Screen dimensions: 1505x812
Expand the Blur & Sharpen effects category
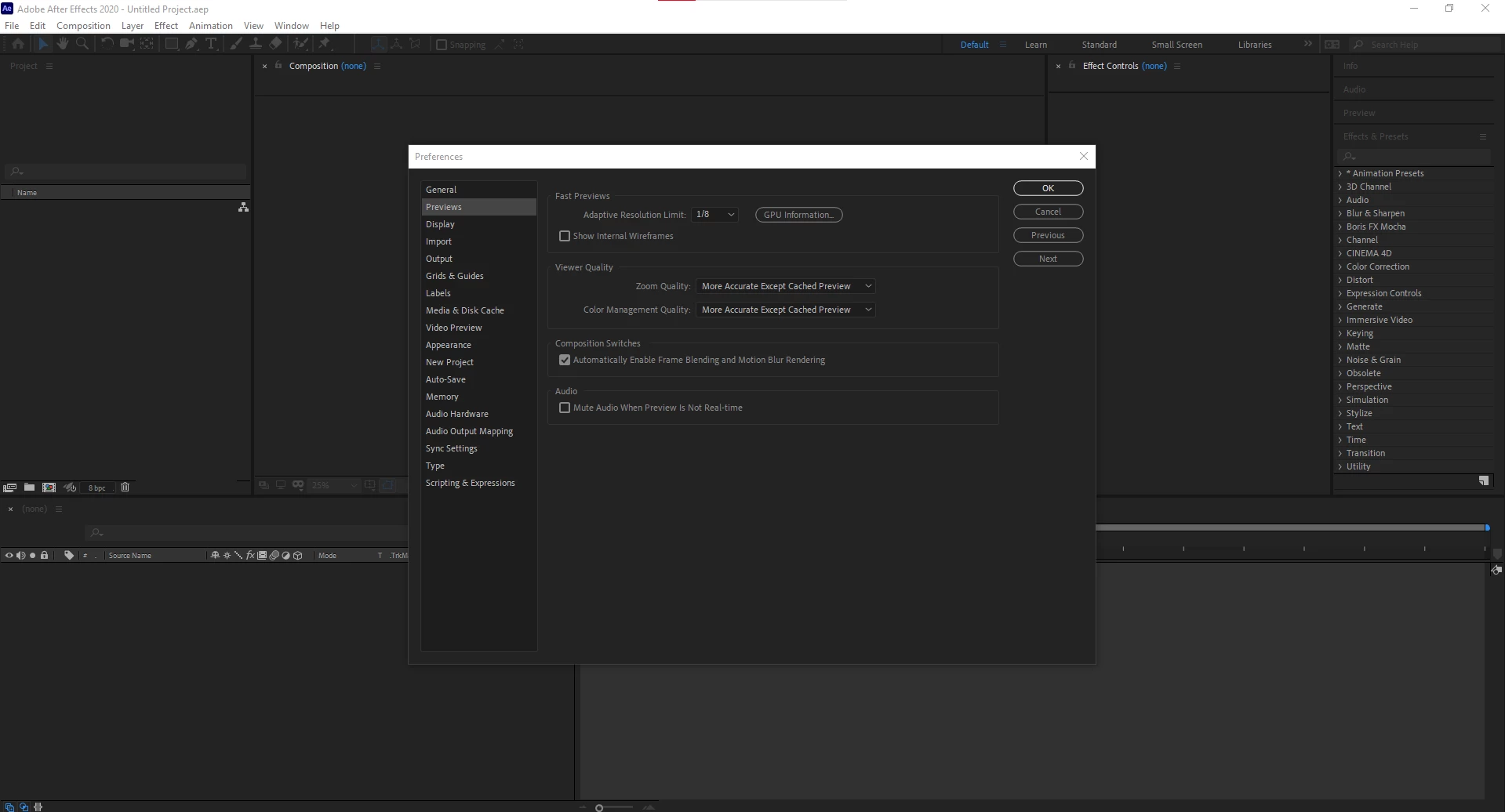click(1340, 213)
